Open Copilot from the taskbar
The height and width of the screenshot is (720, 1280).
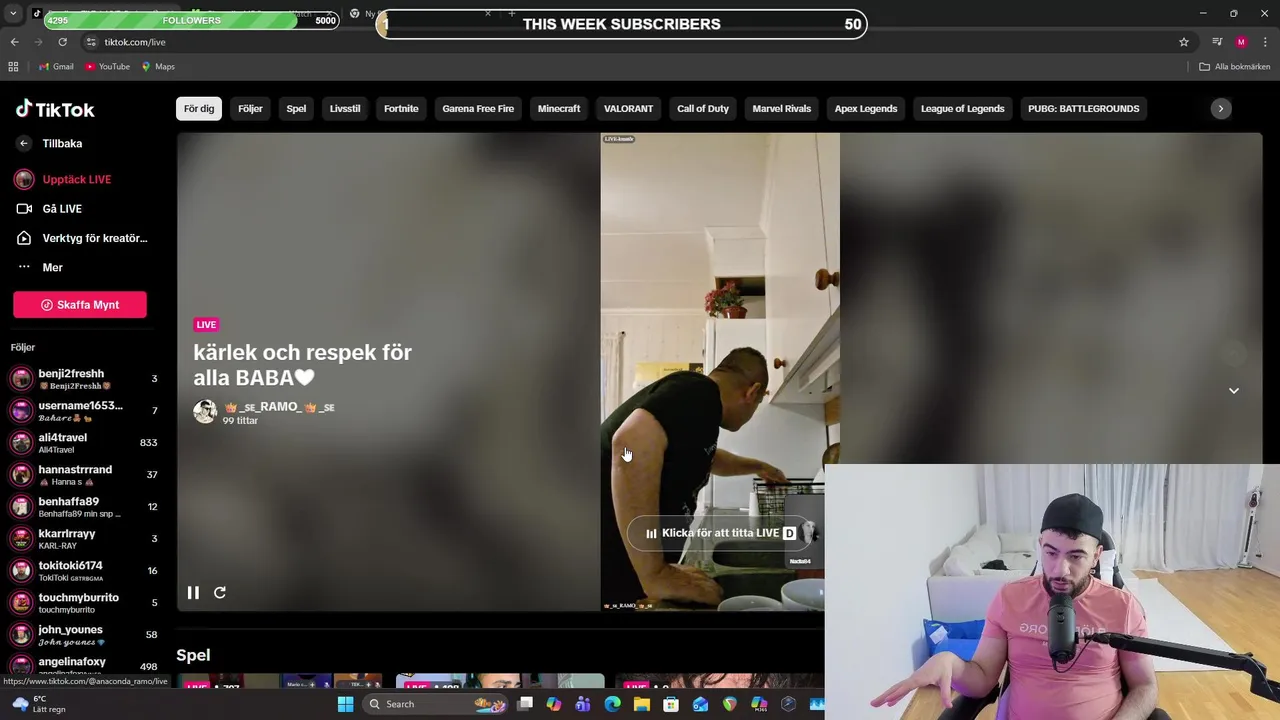(553, 704)
